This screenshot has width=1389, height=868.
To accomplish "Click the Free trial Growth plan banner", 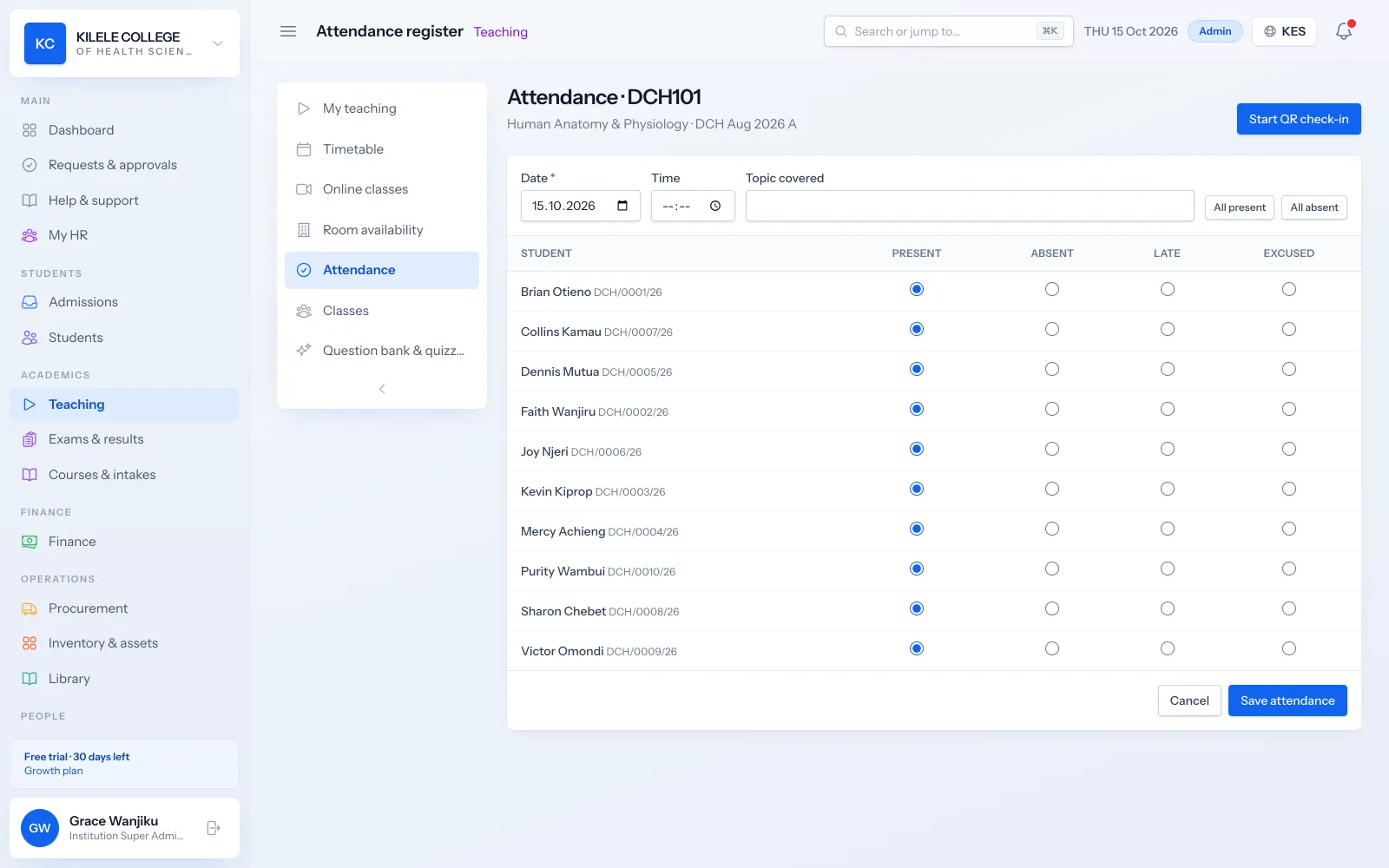I will [124, 764].
